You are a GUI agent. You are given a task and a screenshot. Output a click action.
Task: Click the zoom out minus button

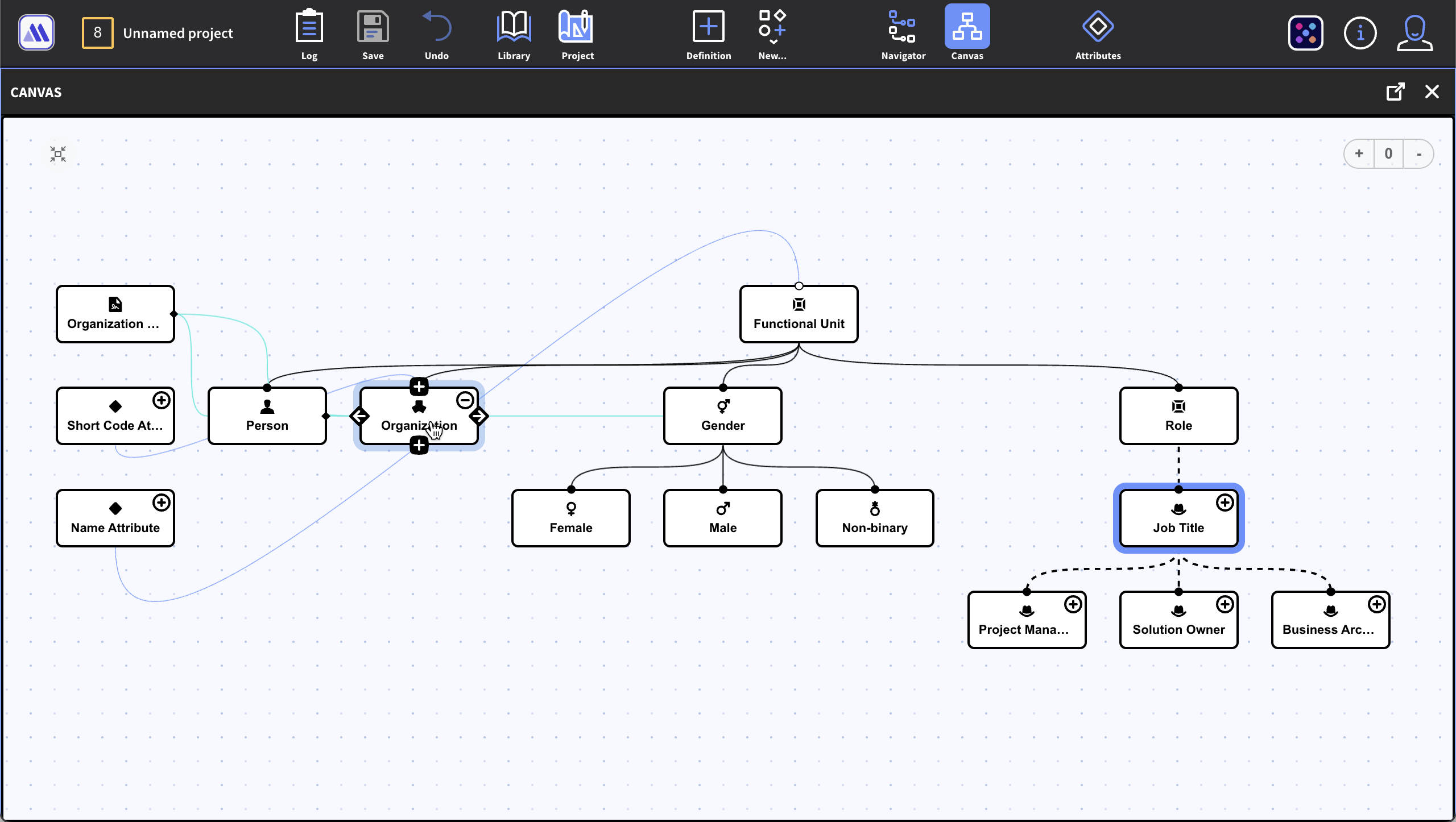1418,153
